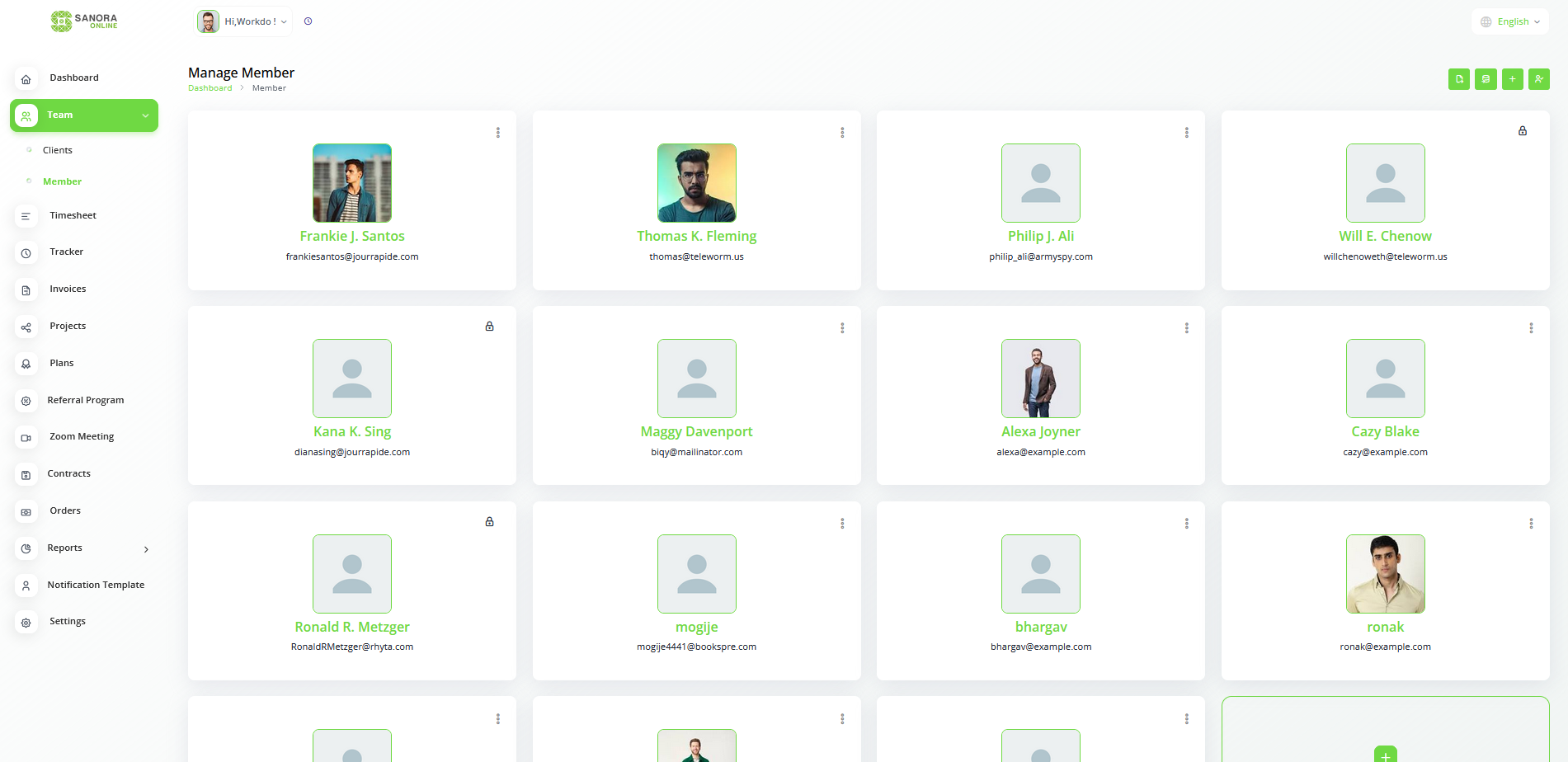Click the clock icon beside the profile
The image size is (1568, 762).
308,21
